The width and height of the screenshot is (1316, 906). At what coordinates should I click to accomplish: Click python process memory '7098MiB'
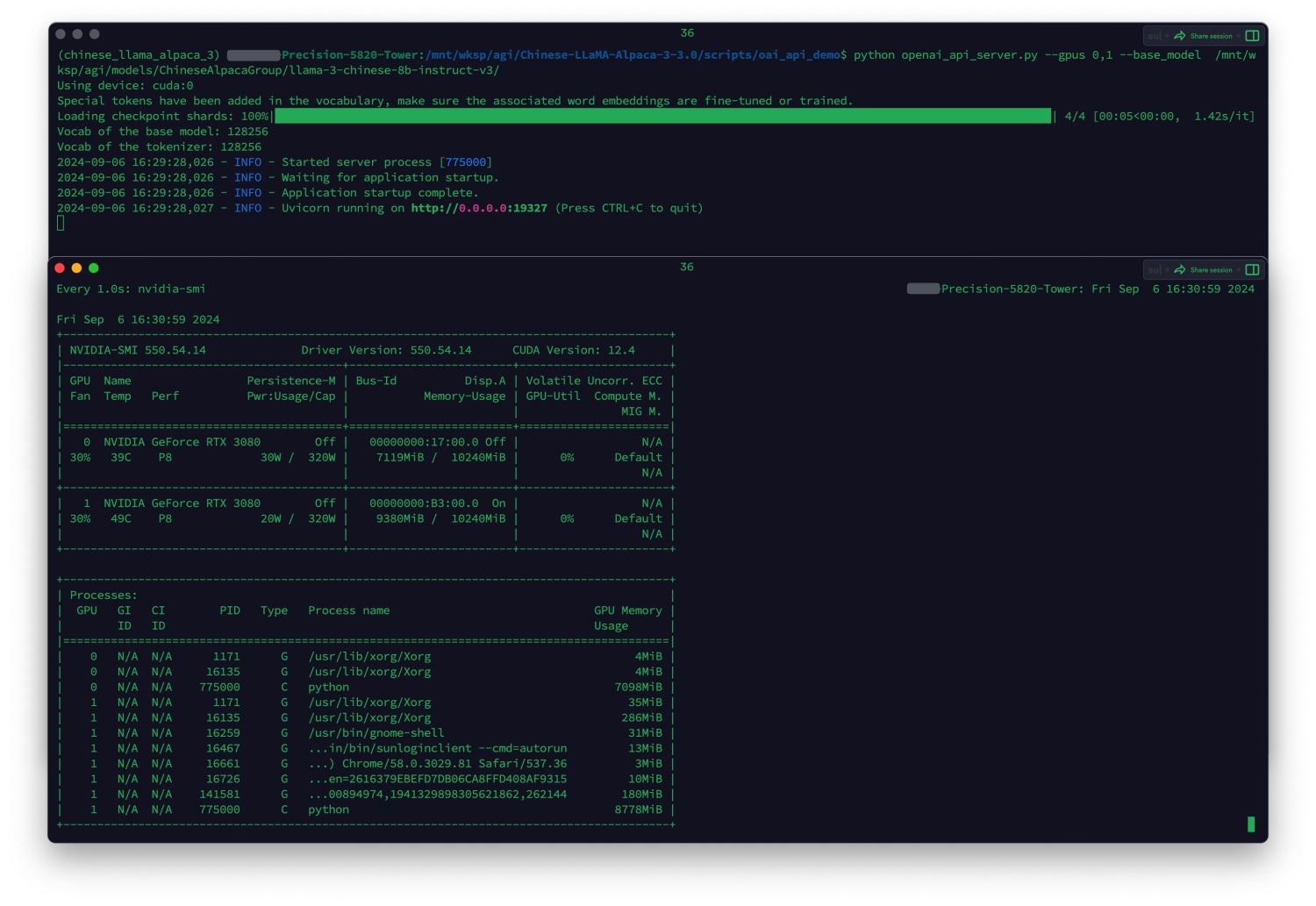(639, 688)
